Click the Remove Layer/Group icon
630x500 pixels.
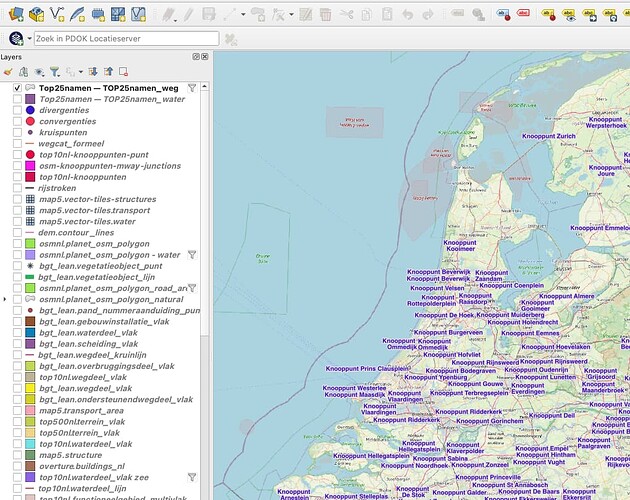click(123, 72)
